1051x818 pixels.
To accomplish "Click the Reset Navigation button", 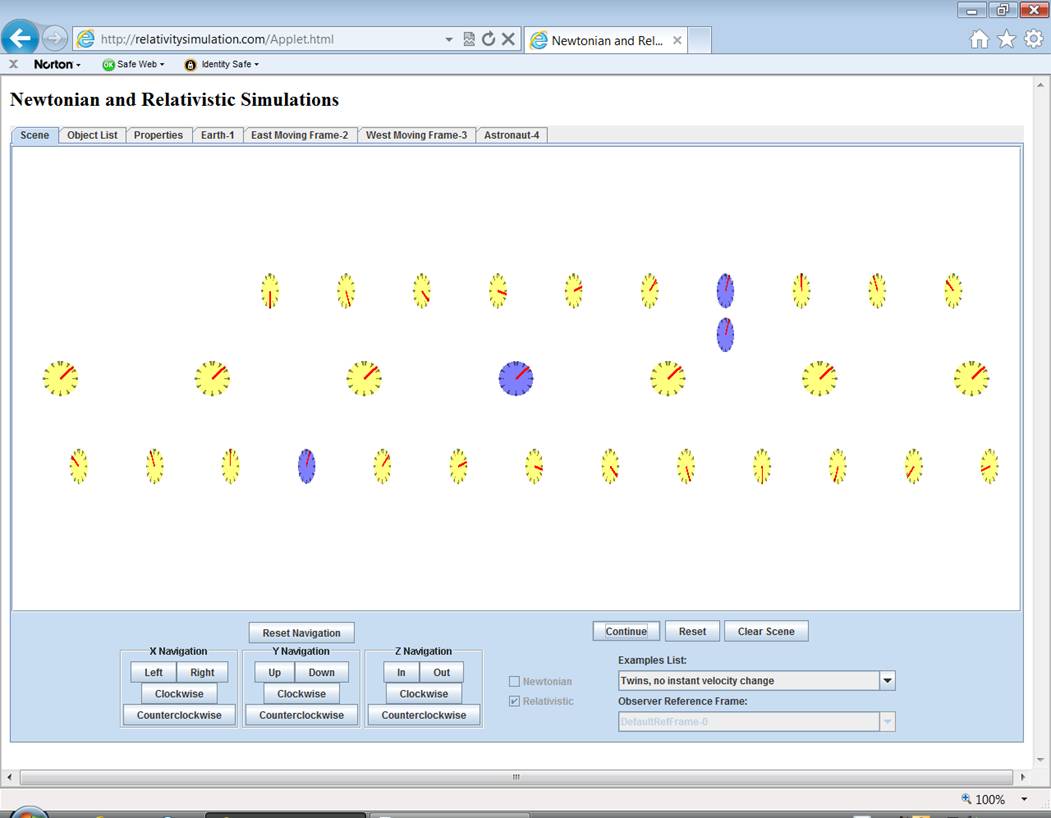I will (x=301, y=633).
